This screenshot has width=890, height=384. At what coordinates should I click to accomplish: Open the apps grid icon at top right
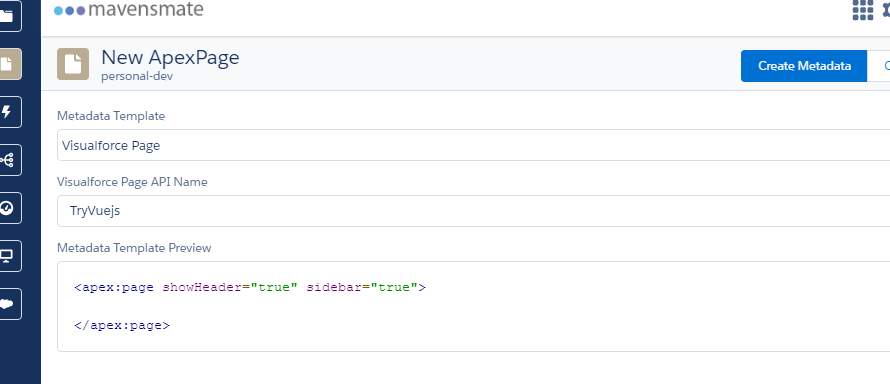pos(863,10)
